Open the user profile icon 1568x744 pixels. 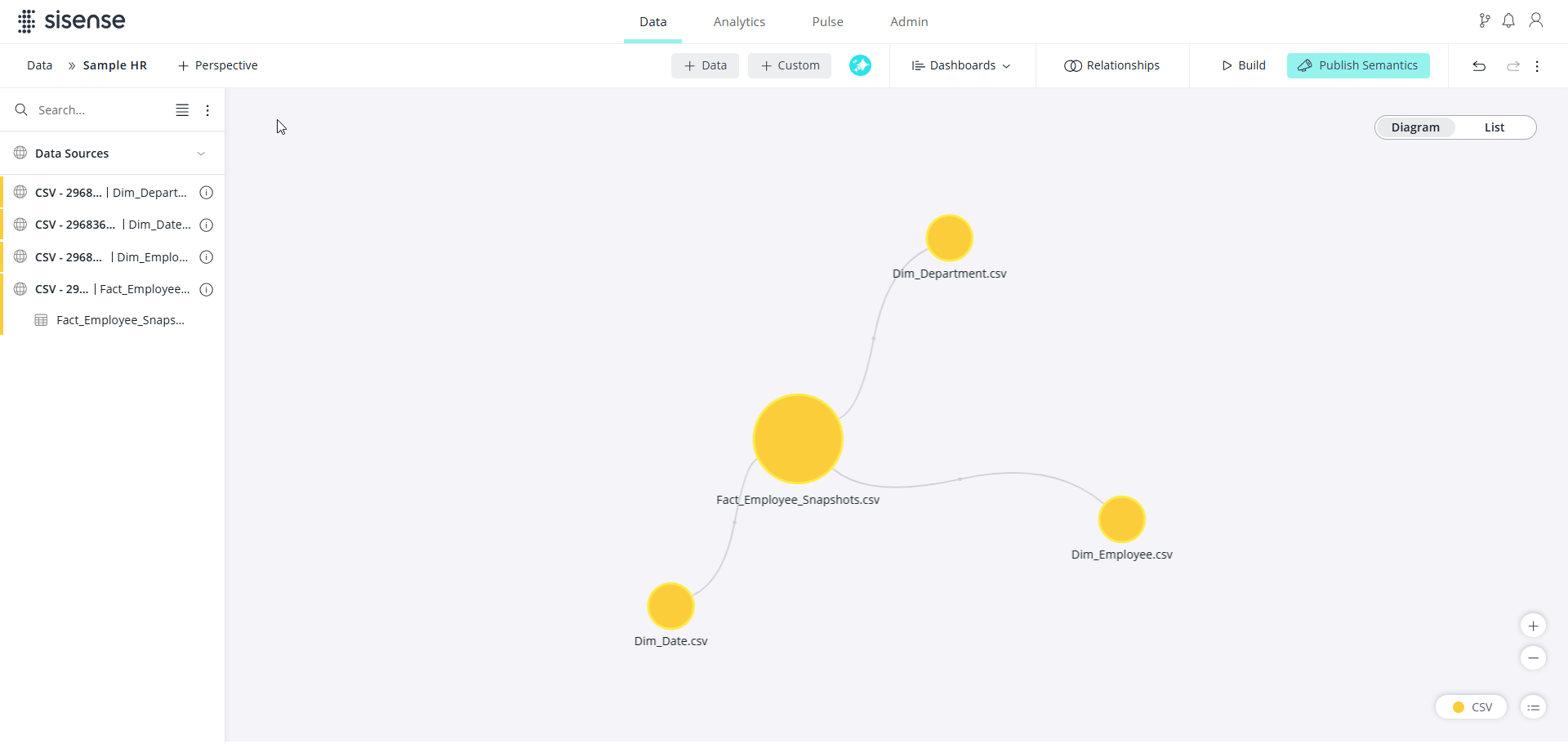click(x=1535, y=21)
